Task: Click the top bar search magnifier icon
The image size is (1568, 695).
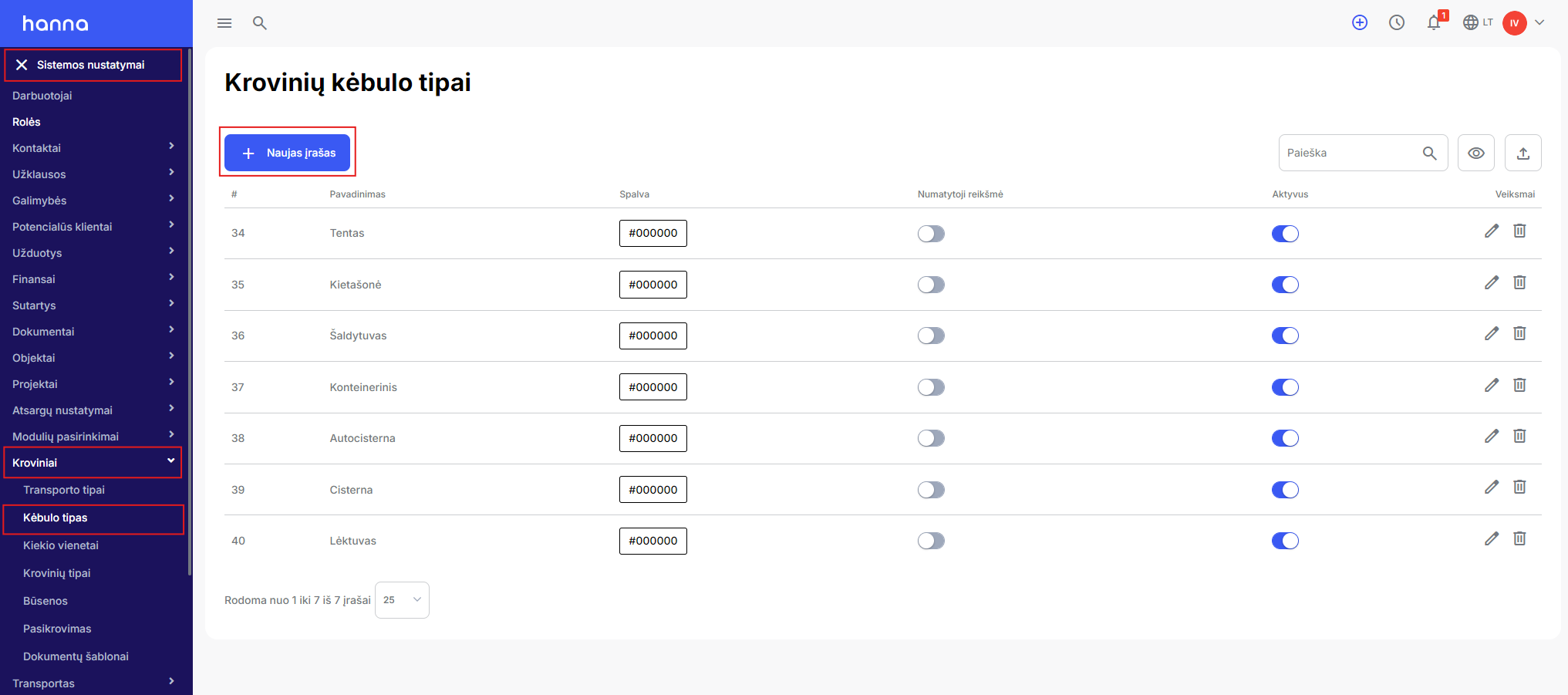Action: point(260,23)
